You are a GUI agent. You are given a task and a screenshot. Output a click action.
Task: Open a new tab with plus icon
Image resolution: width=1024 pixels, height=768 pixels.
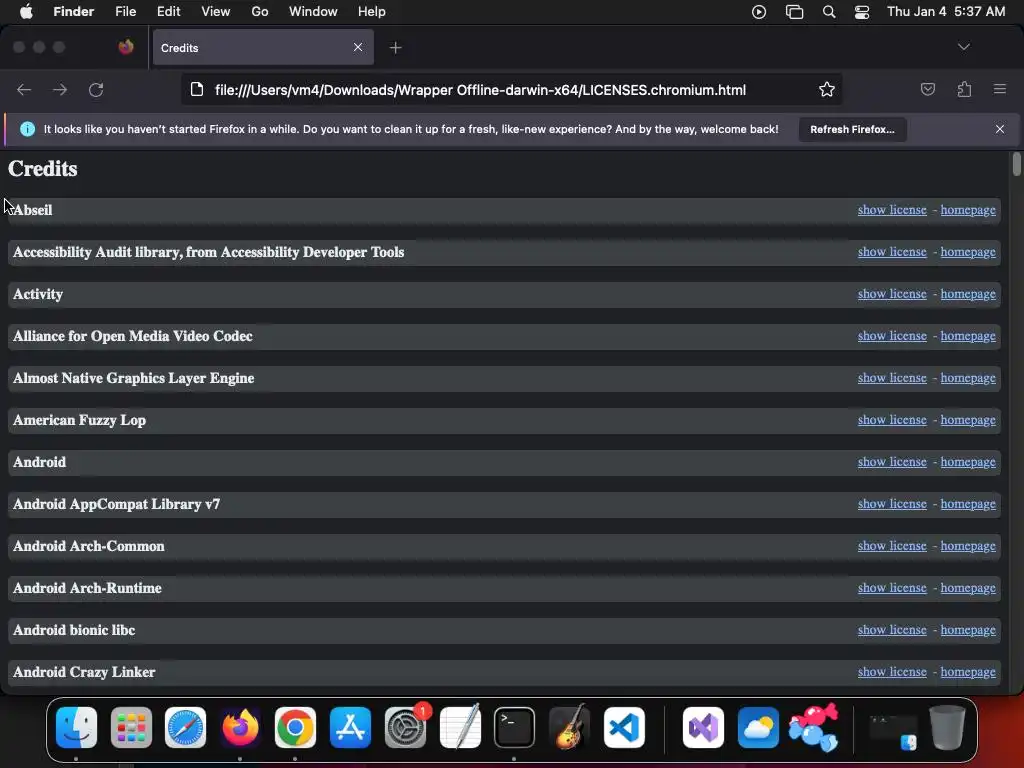[396, 48]
